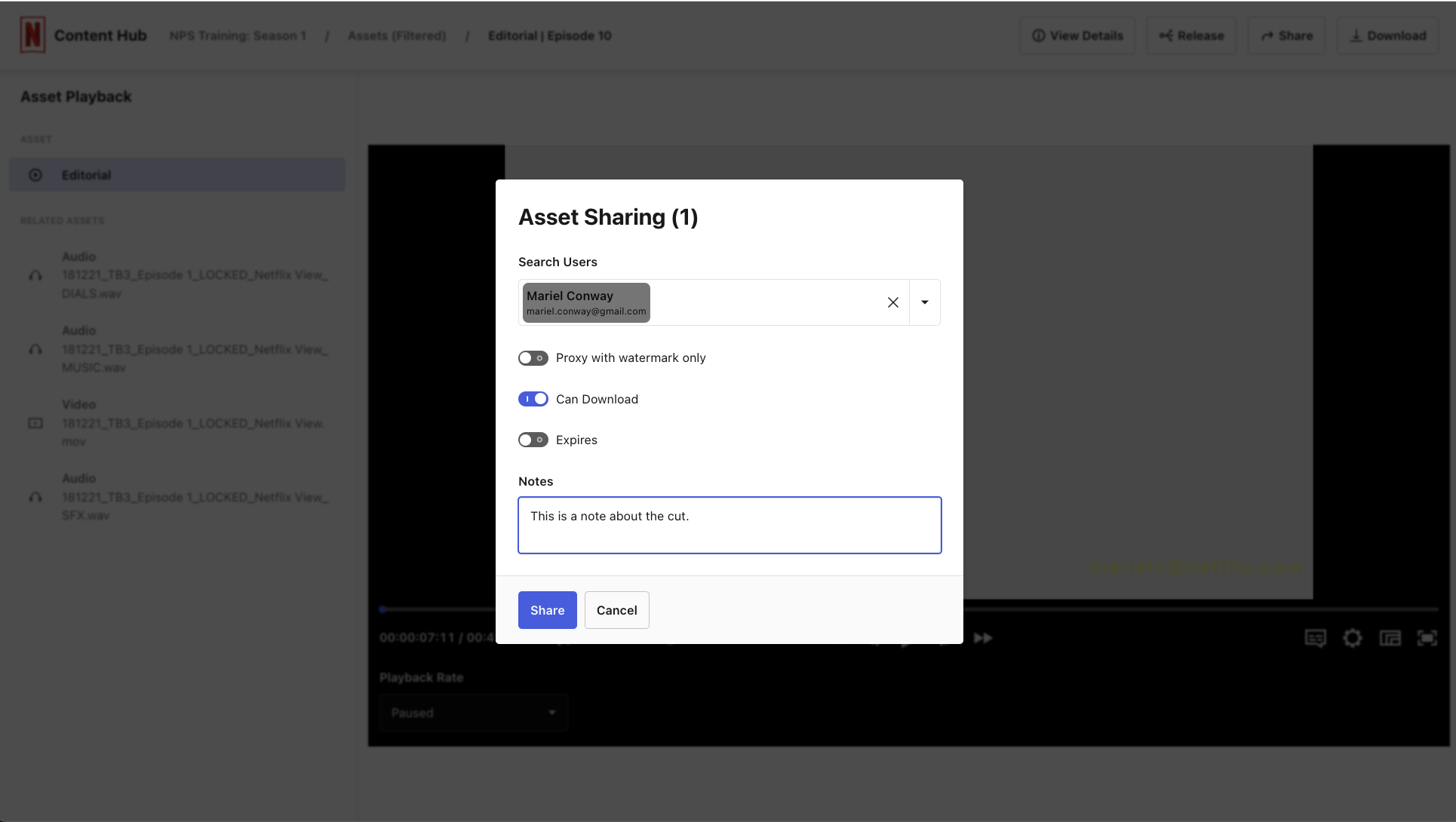Image resolution: width=1456 pixels, height=822 pixels.
Task: Click the video icon beside the .mov asset
Action: (35, 423)
